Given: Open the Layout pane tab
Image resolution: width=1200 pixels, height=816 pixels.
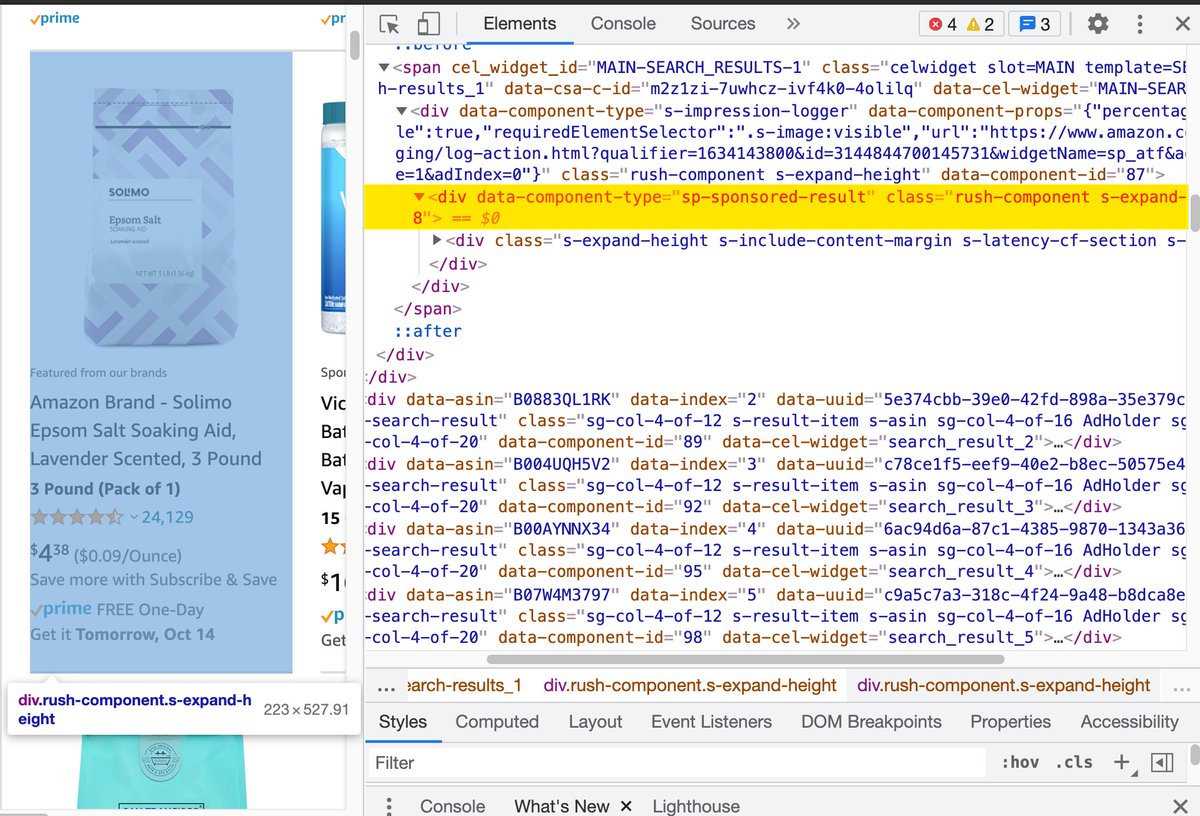Looking at the screenshot, I should pos(595,721).
